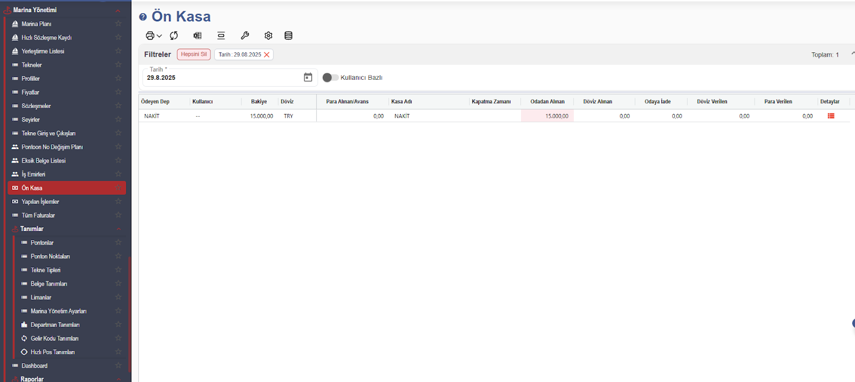Viewport: 855px width, 382px height.
Task: Sort by Para Verilen column header
Action: (x=778, y=101)
